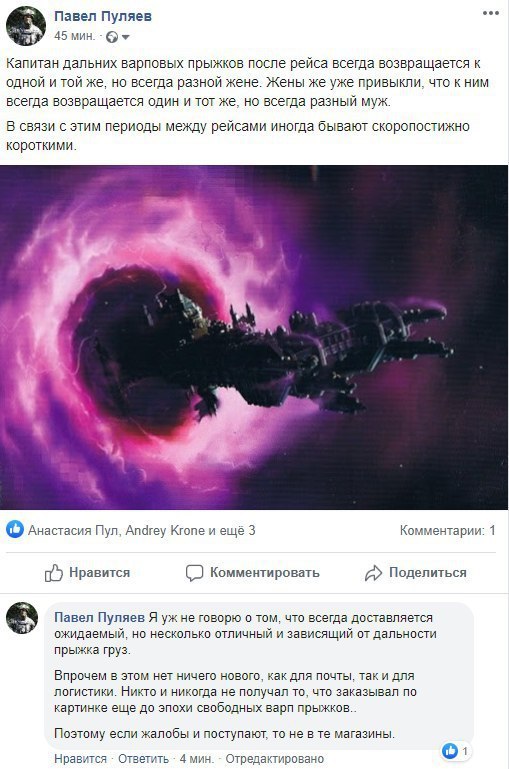
Task: Expand Комментарии: 1 to view comments
Action: [448, 530]
